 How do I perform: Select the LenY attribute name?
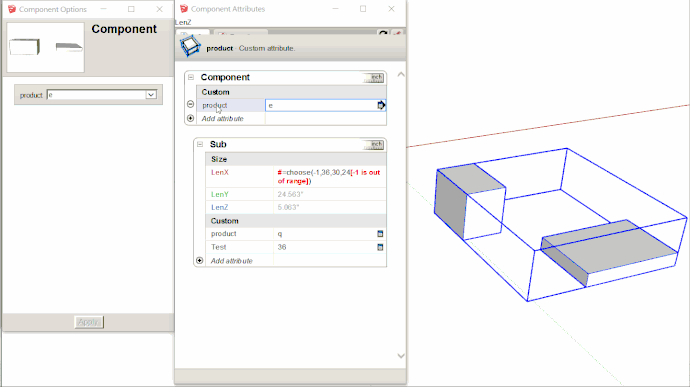(220, 194)
